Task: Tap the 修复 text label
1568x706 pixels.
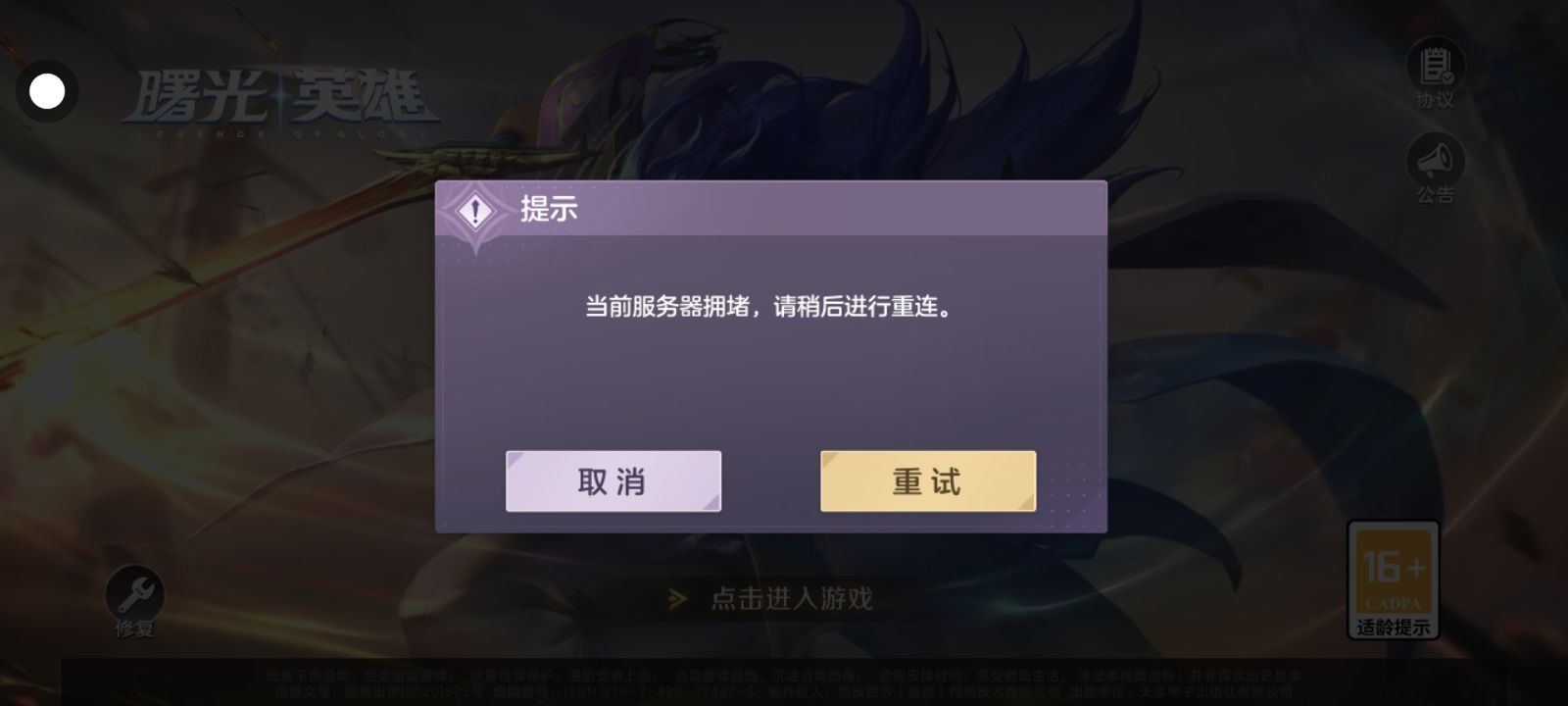Action: pyautogui.click(x=135, y=630)
